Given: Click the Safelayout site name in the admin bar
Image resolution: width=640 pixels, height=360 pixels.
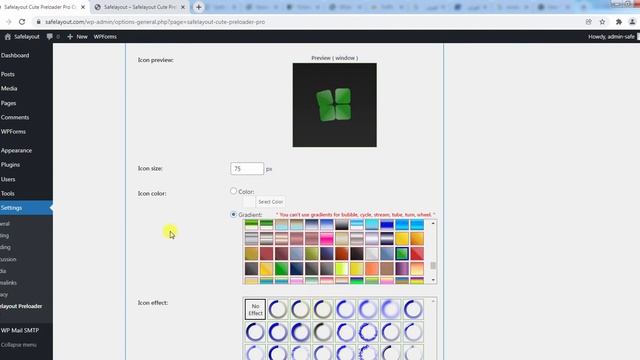Looking at the screenshot, I should (x=27, y=37).
